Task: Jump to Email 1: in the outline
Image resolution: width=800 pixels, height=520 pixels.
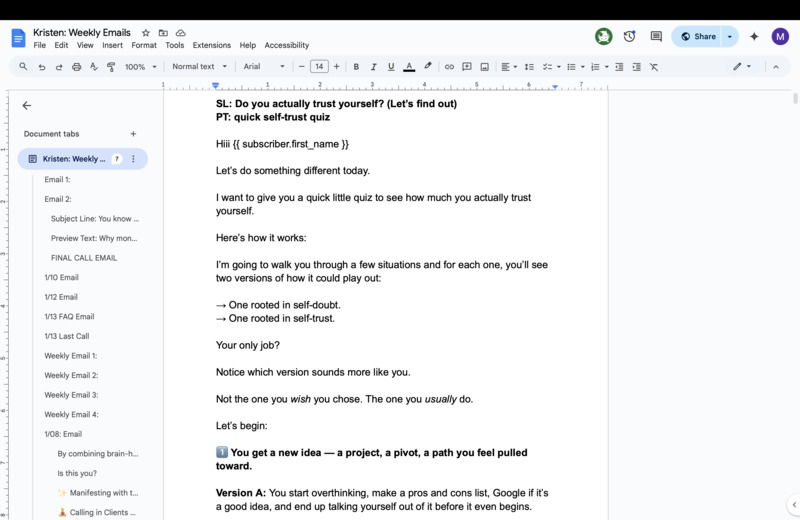Action: pos(57,180)
